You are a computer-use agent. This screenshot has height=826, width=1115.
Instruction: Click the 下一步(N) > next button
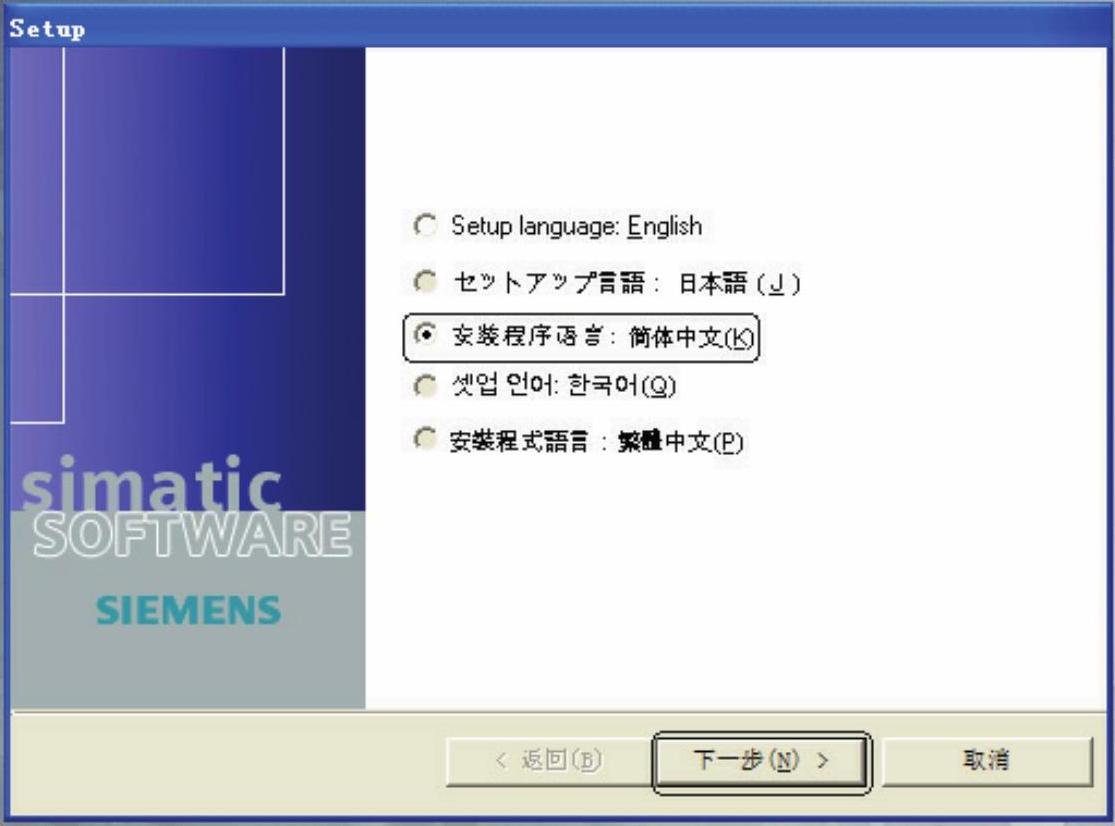pos(761,761)
